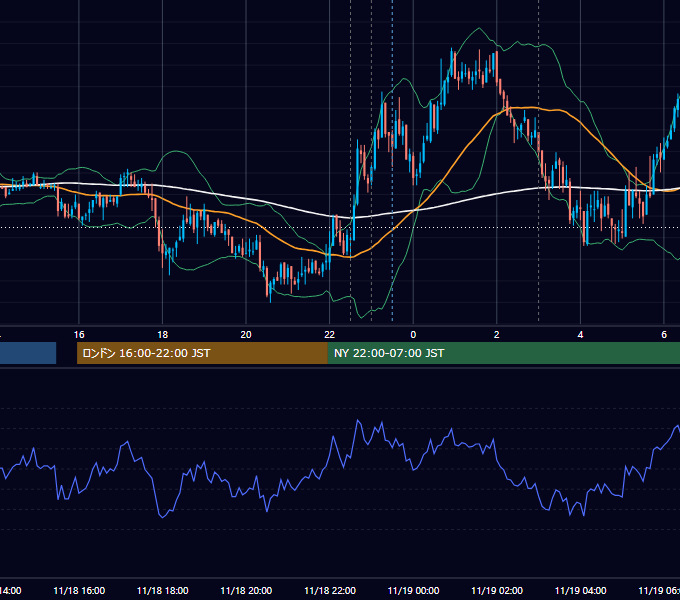The width and height of the screenshot is (680, 600).
Task: Click the 4 hour label on upper axis
Action: tap(580, 335)
